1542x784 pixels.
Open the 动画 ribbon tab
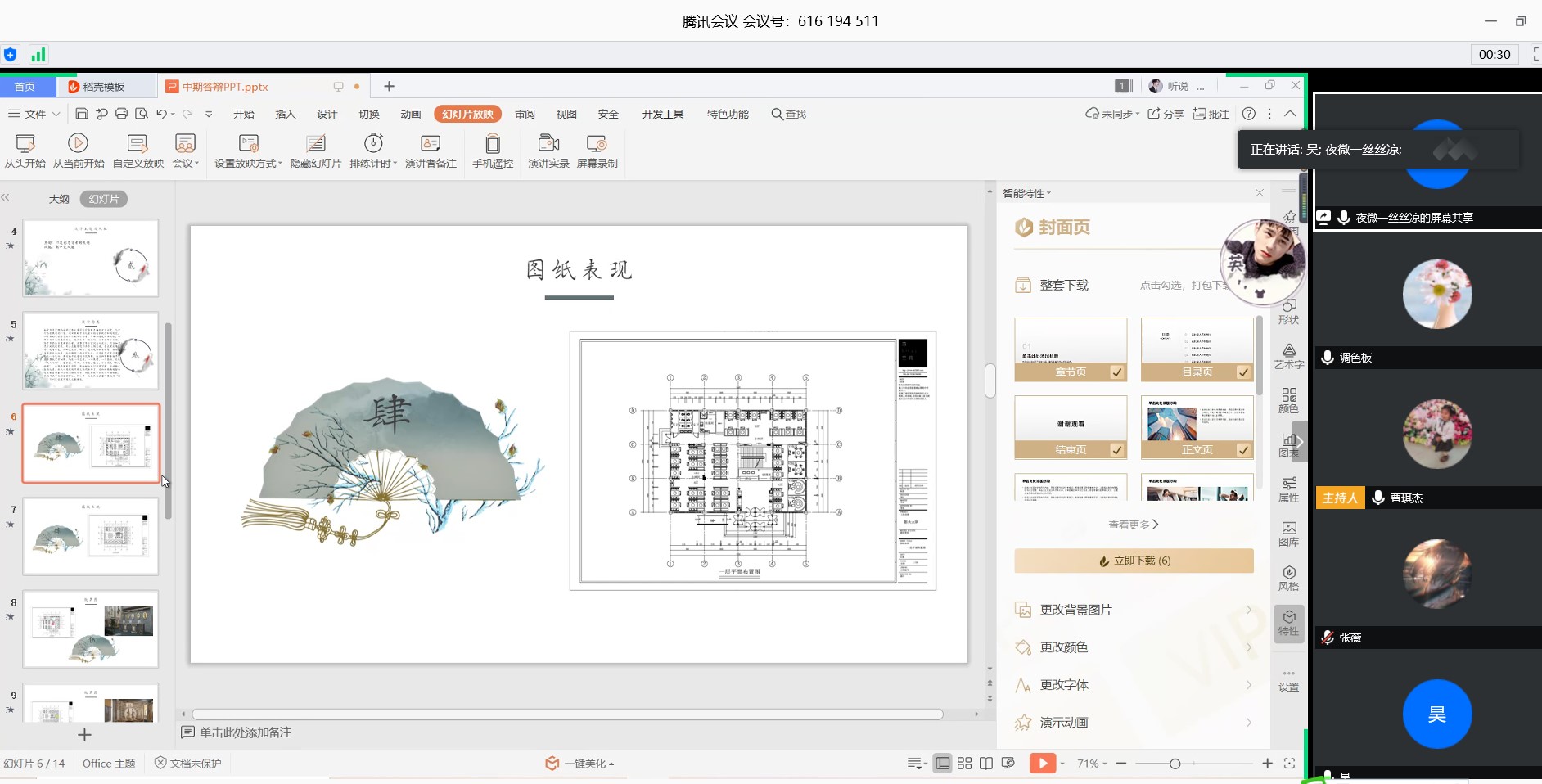(411, 115)
